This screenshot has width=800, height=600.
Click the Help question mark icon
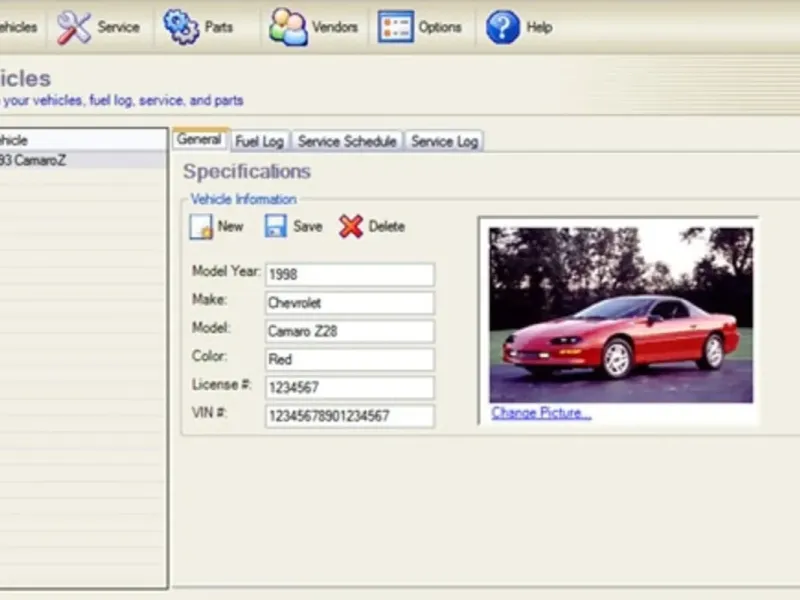coord(503,27)
